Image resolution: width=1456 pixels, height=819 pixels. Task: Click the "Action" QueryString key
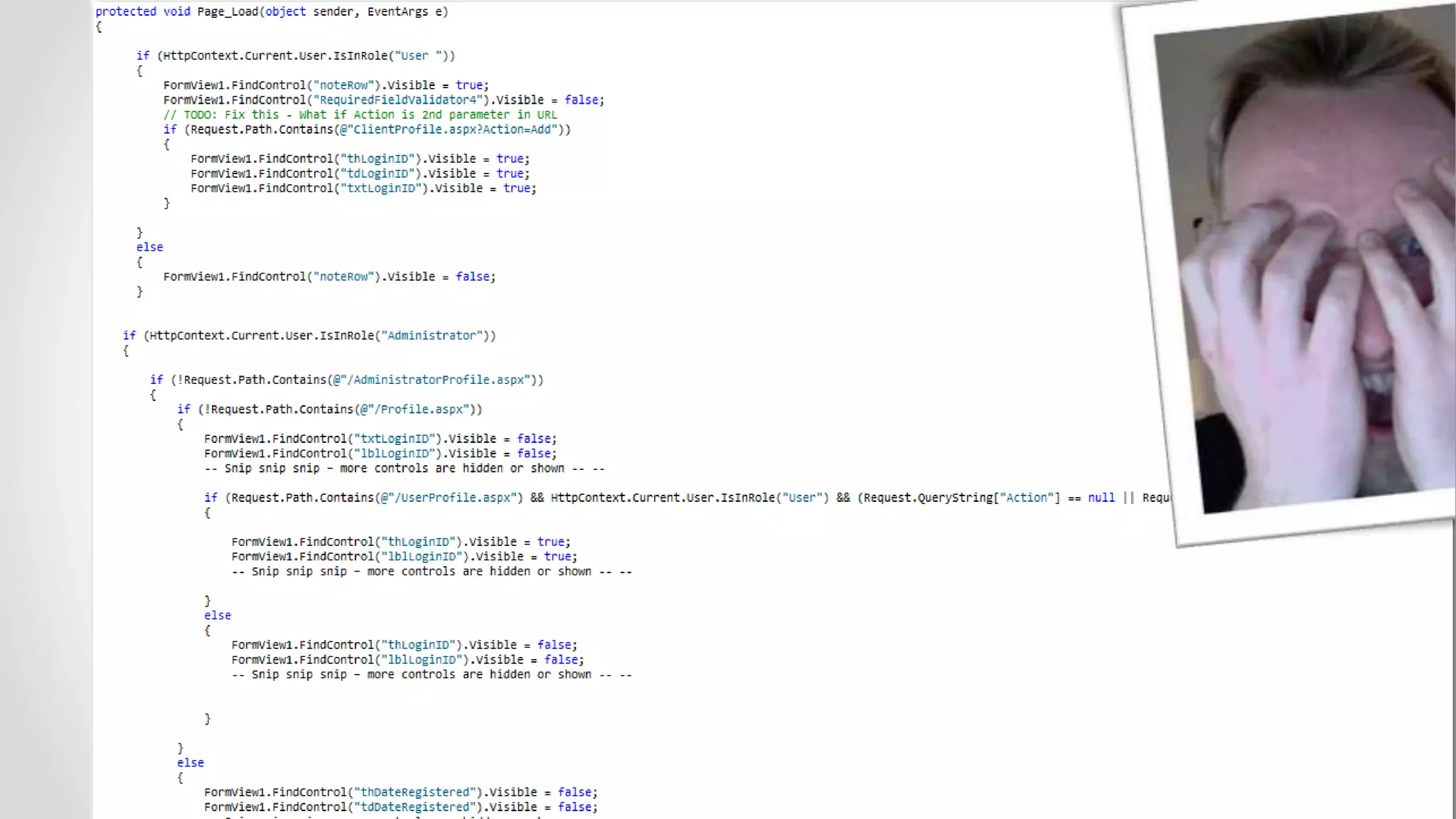click(1027, 498)
